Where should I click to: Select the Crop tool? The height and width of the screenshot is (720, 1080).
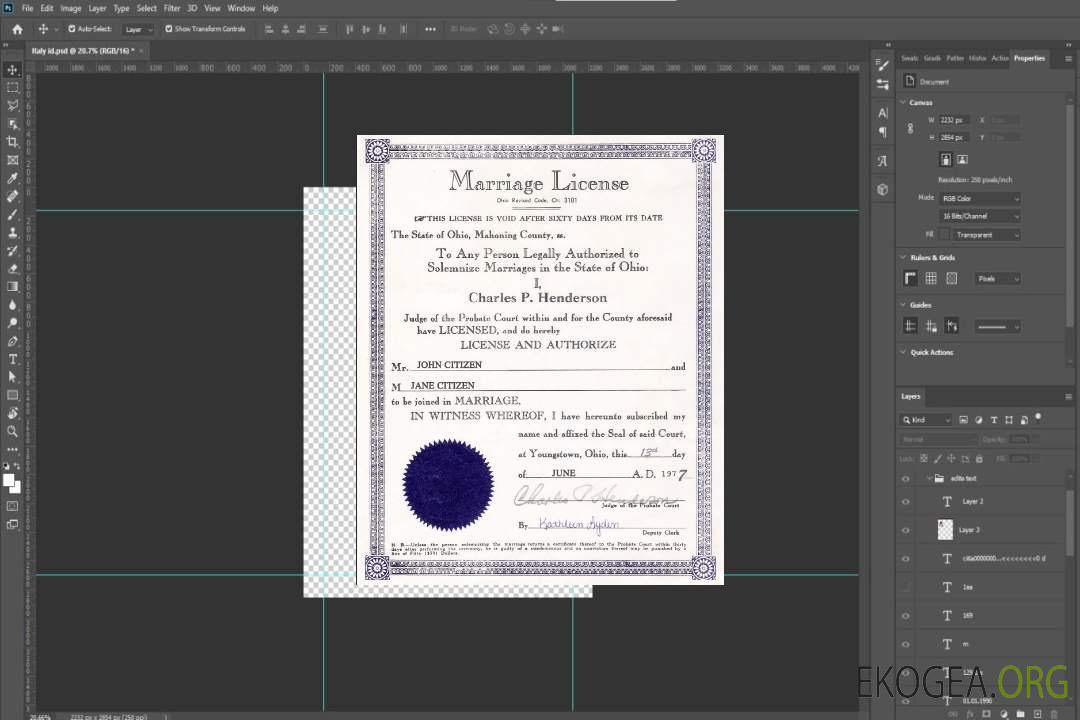click(x=12, y=142)
